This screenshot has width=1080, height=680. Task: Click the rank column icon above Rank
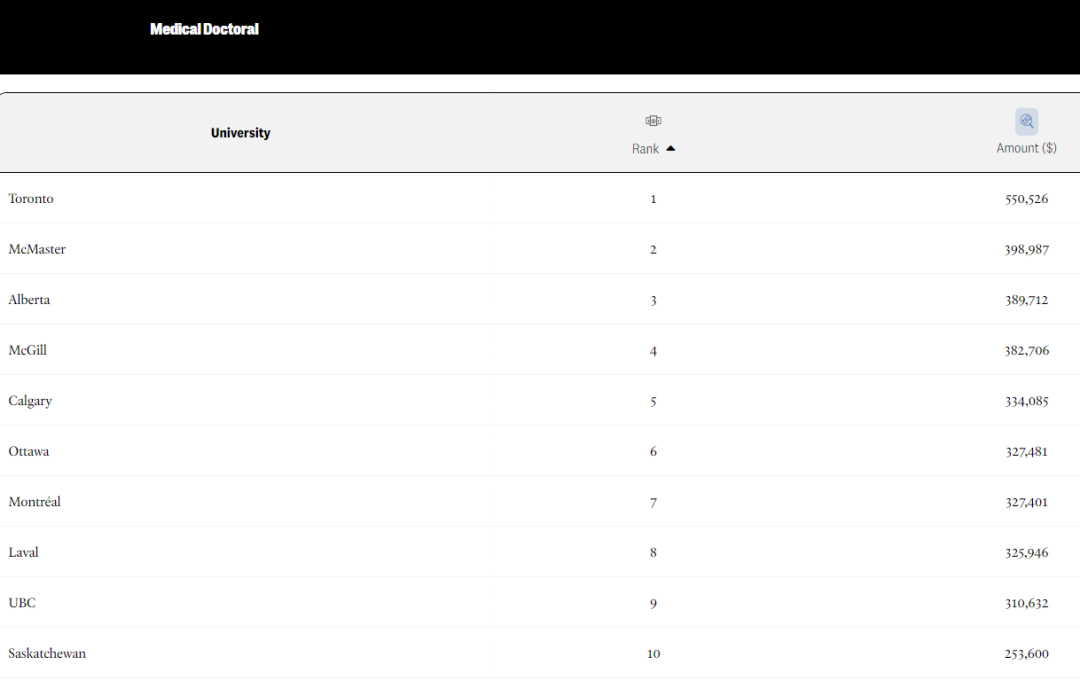coord(653,121)
